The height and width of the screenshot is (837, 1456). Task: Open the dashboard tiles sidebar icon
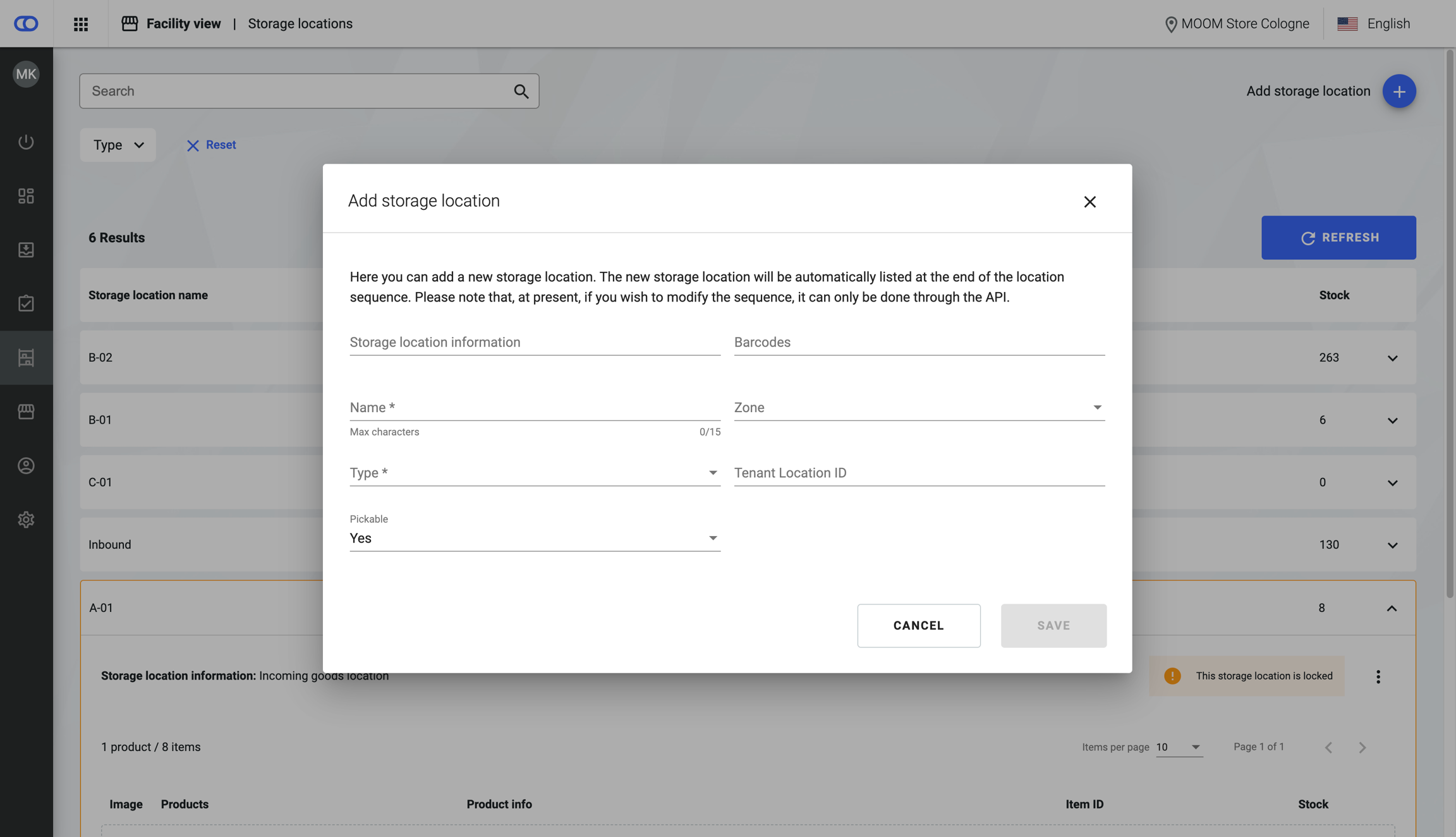point(26,196)
